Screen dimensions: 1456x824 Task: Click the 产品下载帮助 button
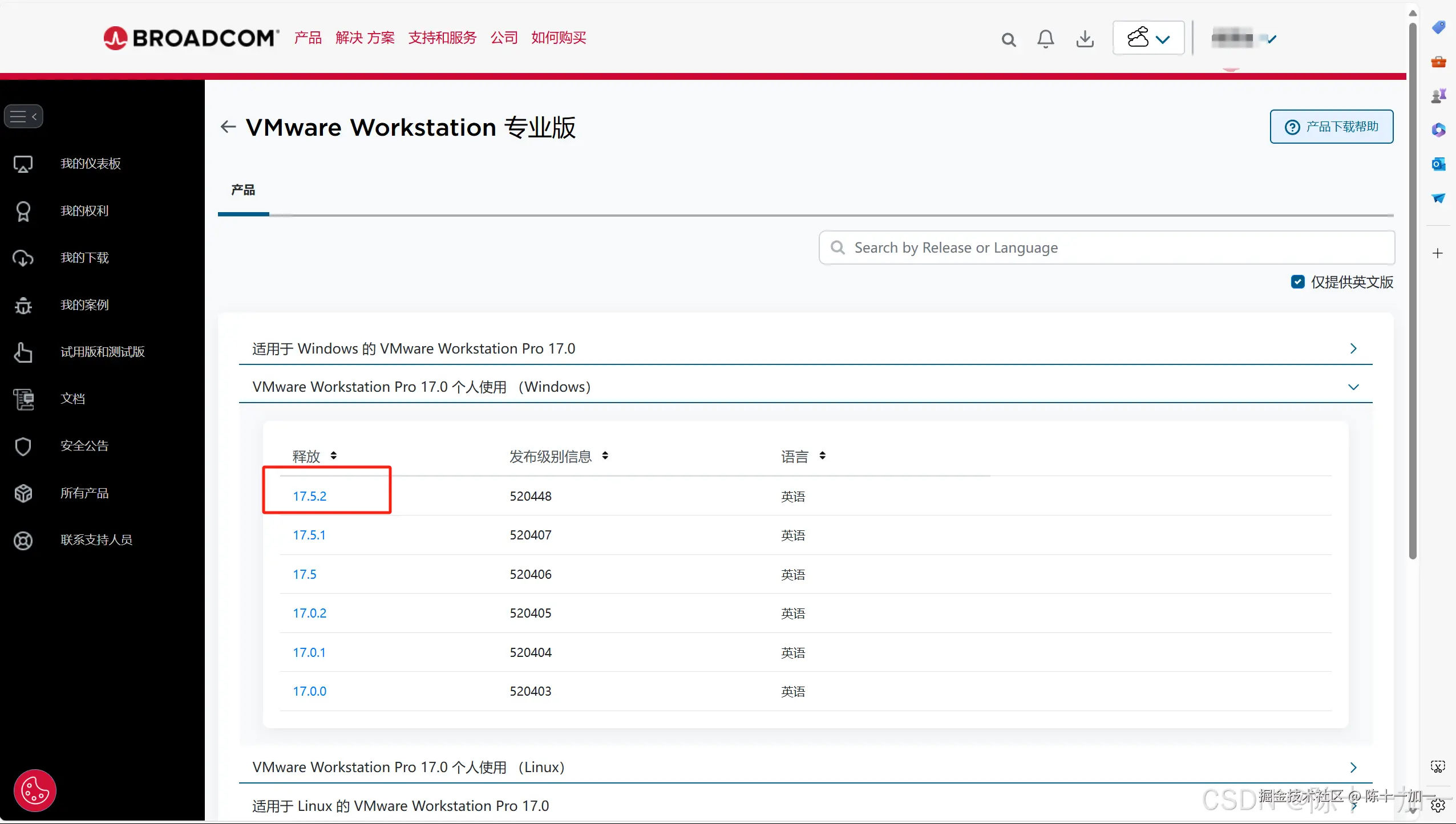tap(1331, 127)
